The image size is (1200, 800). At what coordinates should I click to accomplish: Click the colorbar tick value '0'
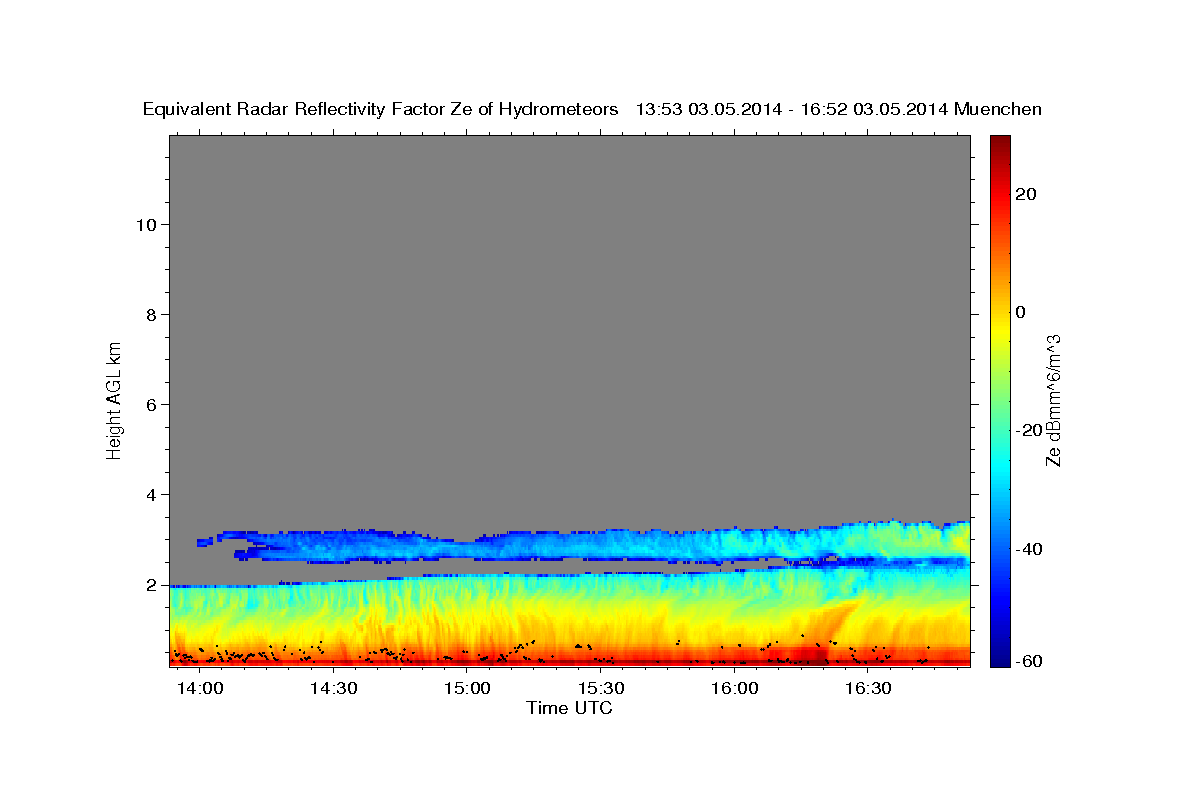pos(1021,312)
